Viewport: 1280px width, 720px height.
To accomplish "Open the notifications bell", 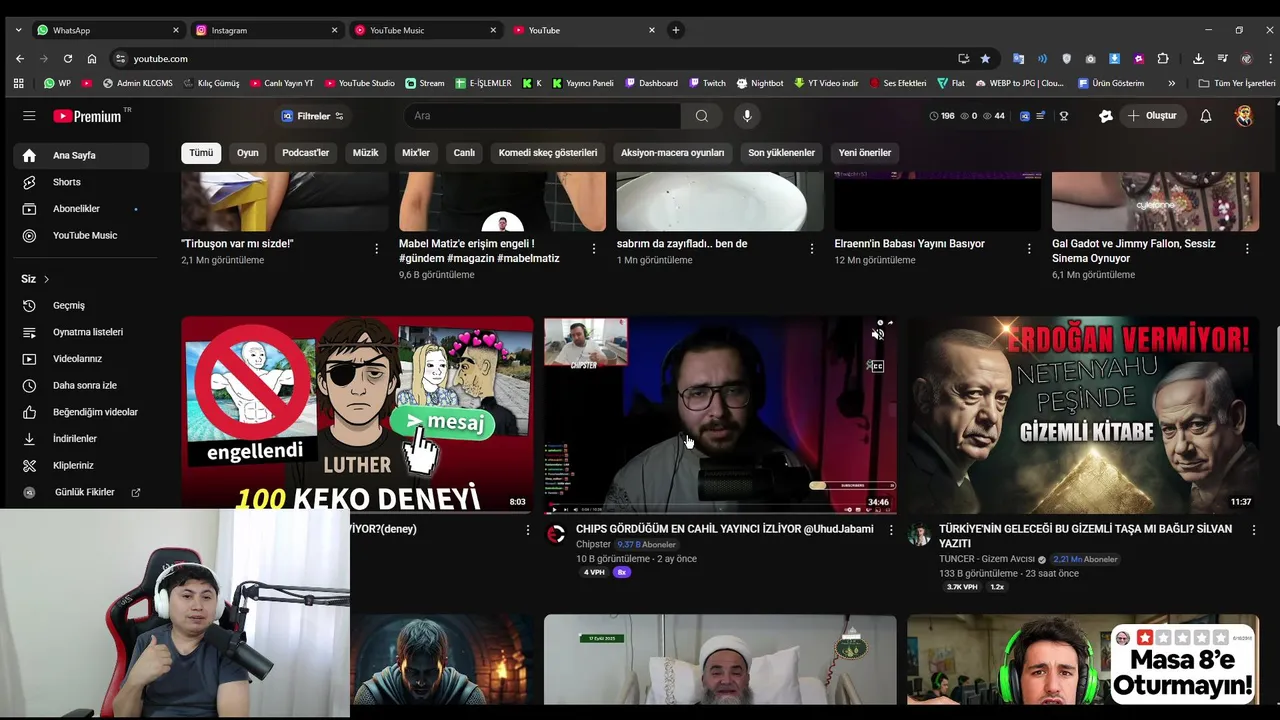I will click(x=1206, y=116).
